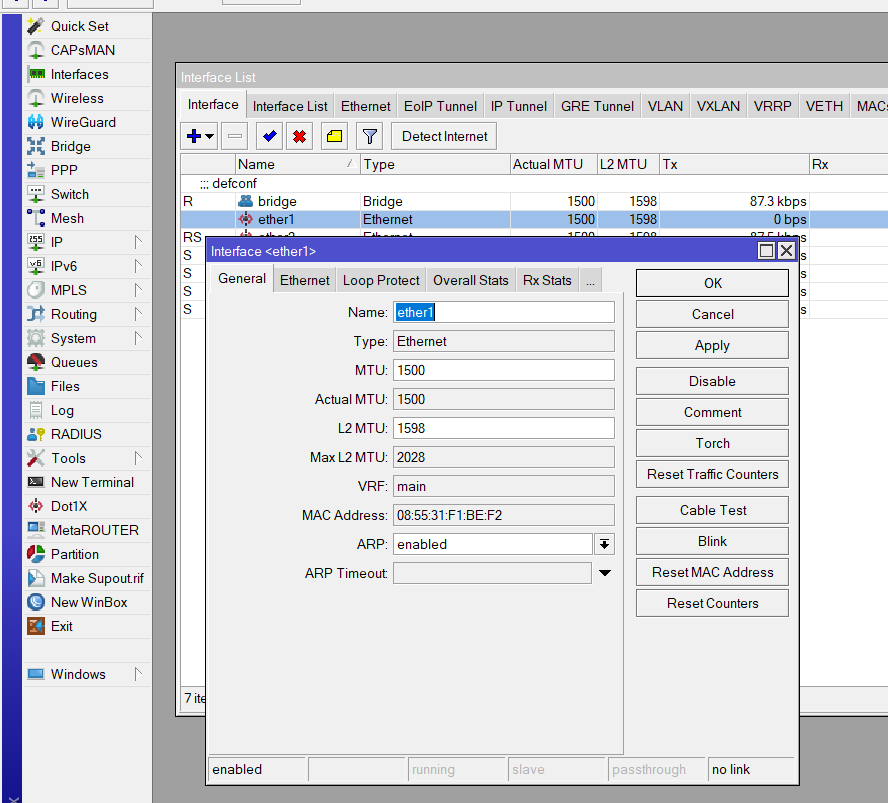
Task: Enable interface with blue checkmark icon
Action: (267, 136)
